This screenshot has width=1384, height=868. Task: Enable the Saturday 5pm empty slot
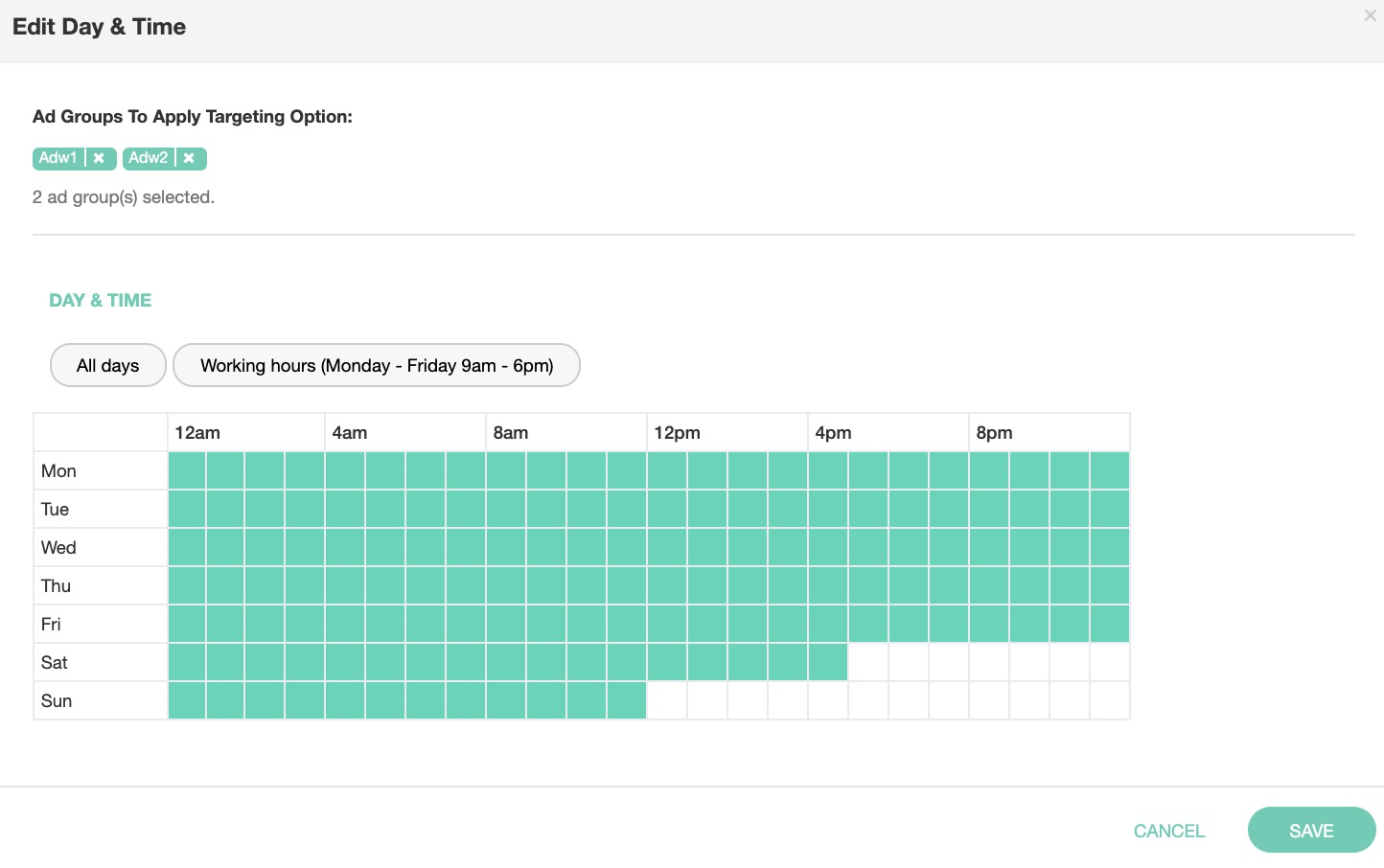867,662
